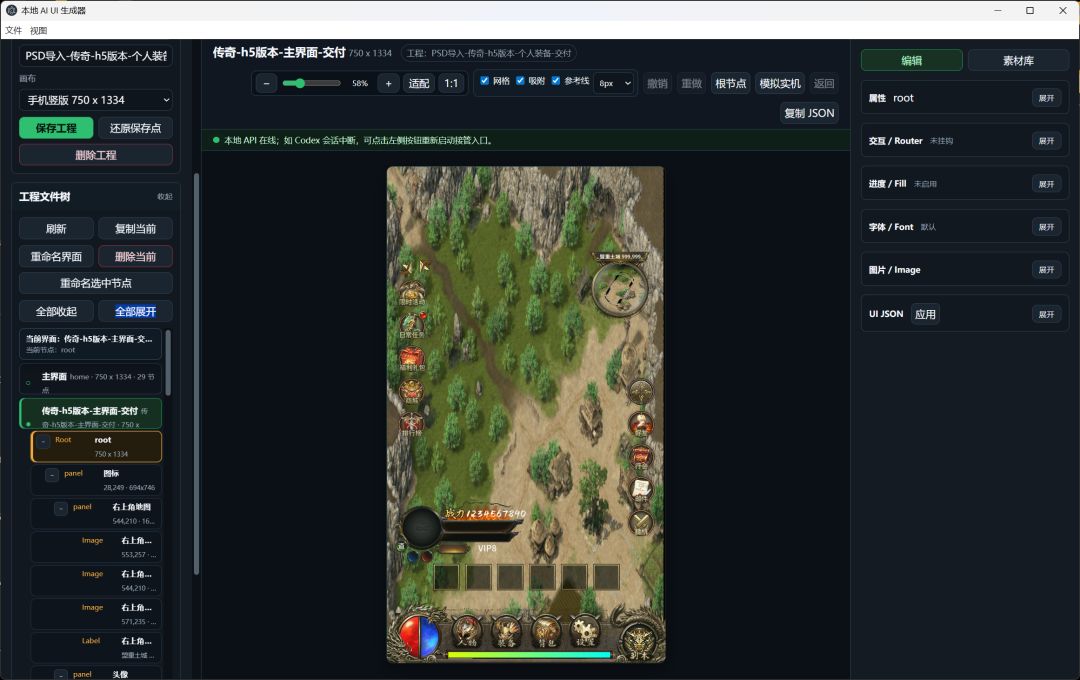Image resolution: width=1080 pixels, height=680 pixels.
Task: Click the circular minimap in the preview
Action: pyautogui.click(x=619, y=288)
